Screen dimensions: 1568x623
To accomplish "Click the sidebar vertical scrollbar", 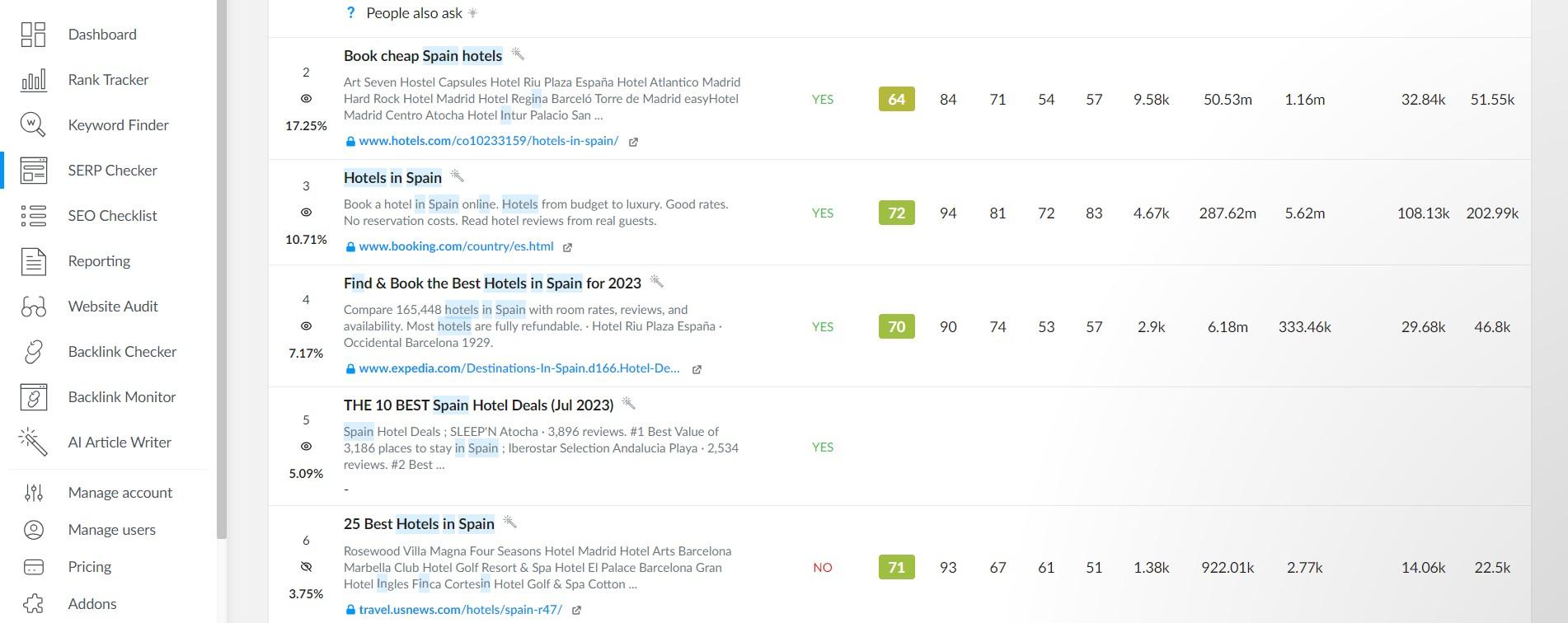I will tap(221, 269).
